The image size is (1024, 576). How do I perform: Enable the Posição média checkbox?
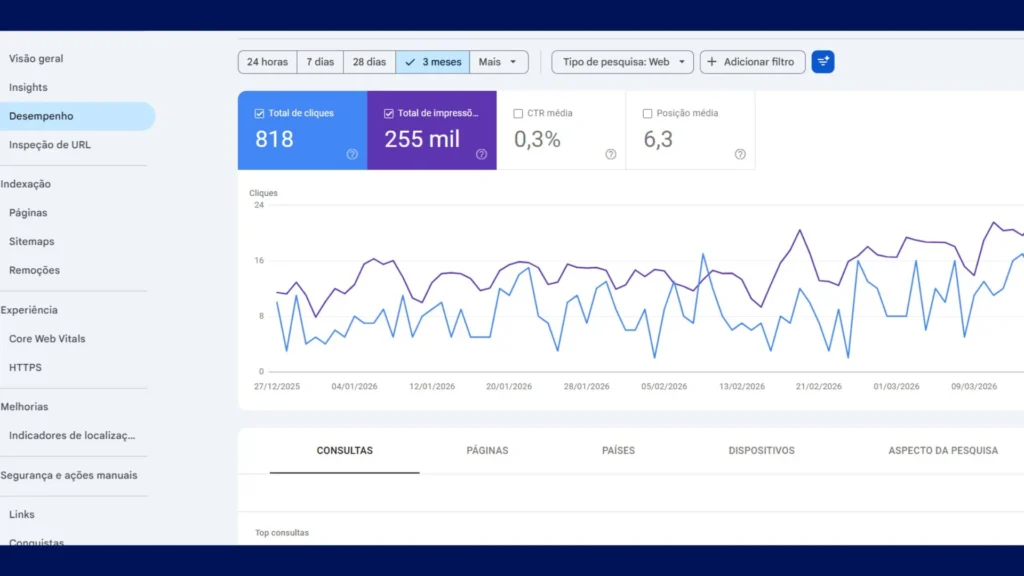coord(647,114)
